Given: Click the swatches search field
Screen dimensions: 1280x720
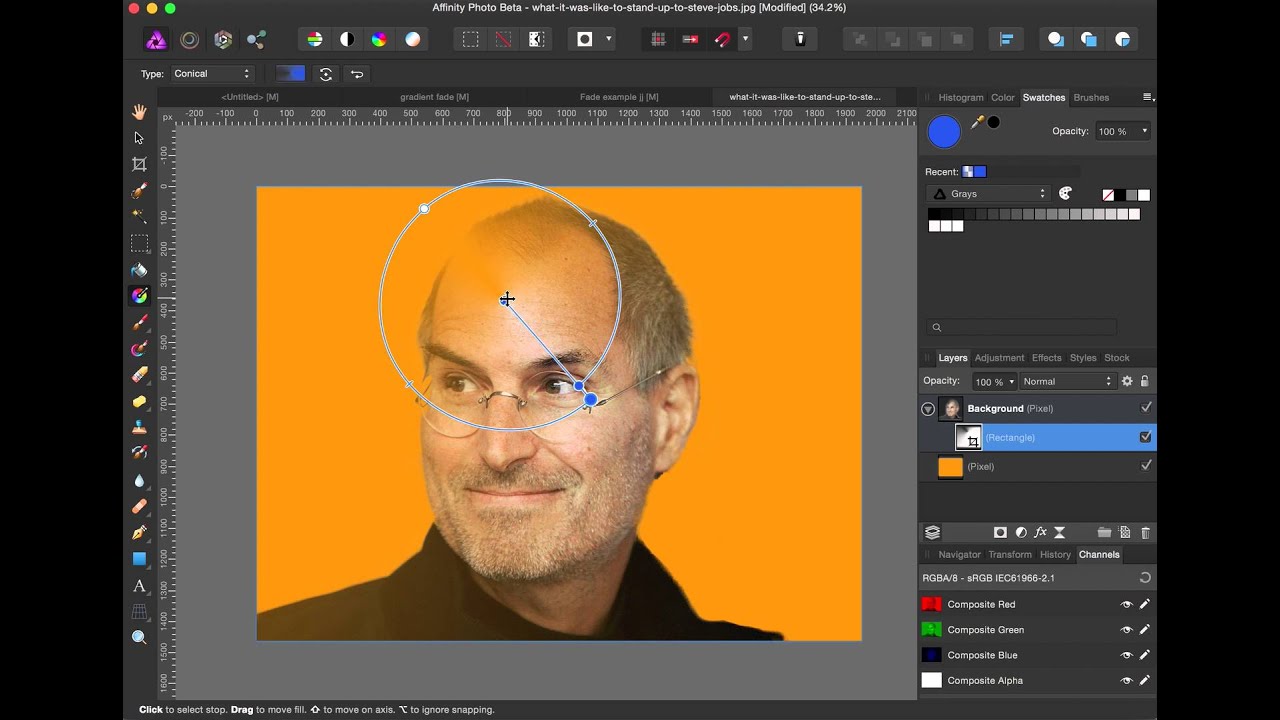Looking at the screenshot, I should 1021,327.
